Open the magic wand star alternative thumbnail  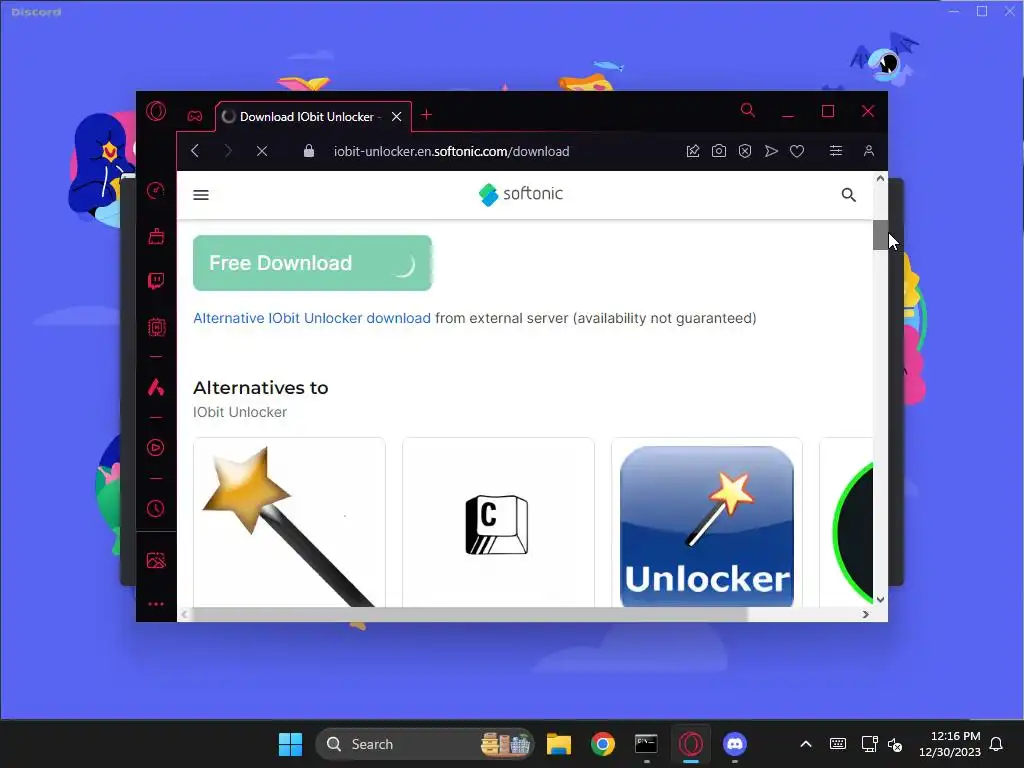click(289, 522)
